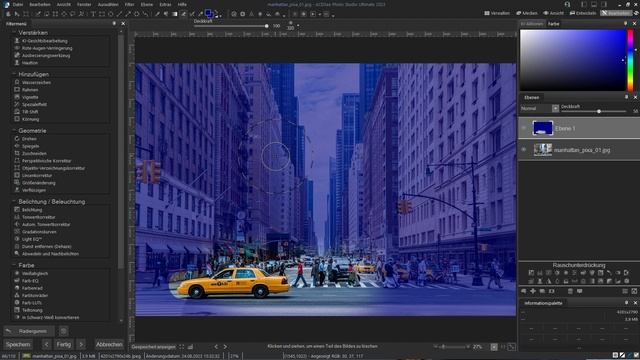Screen dimensions: 640x360
Task: Open the Auswählen menu
Action: click(x=108, y=4)
